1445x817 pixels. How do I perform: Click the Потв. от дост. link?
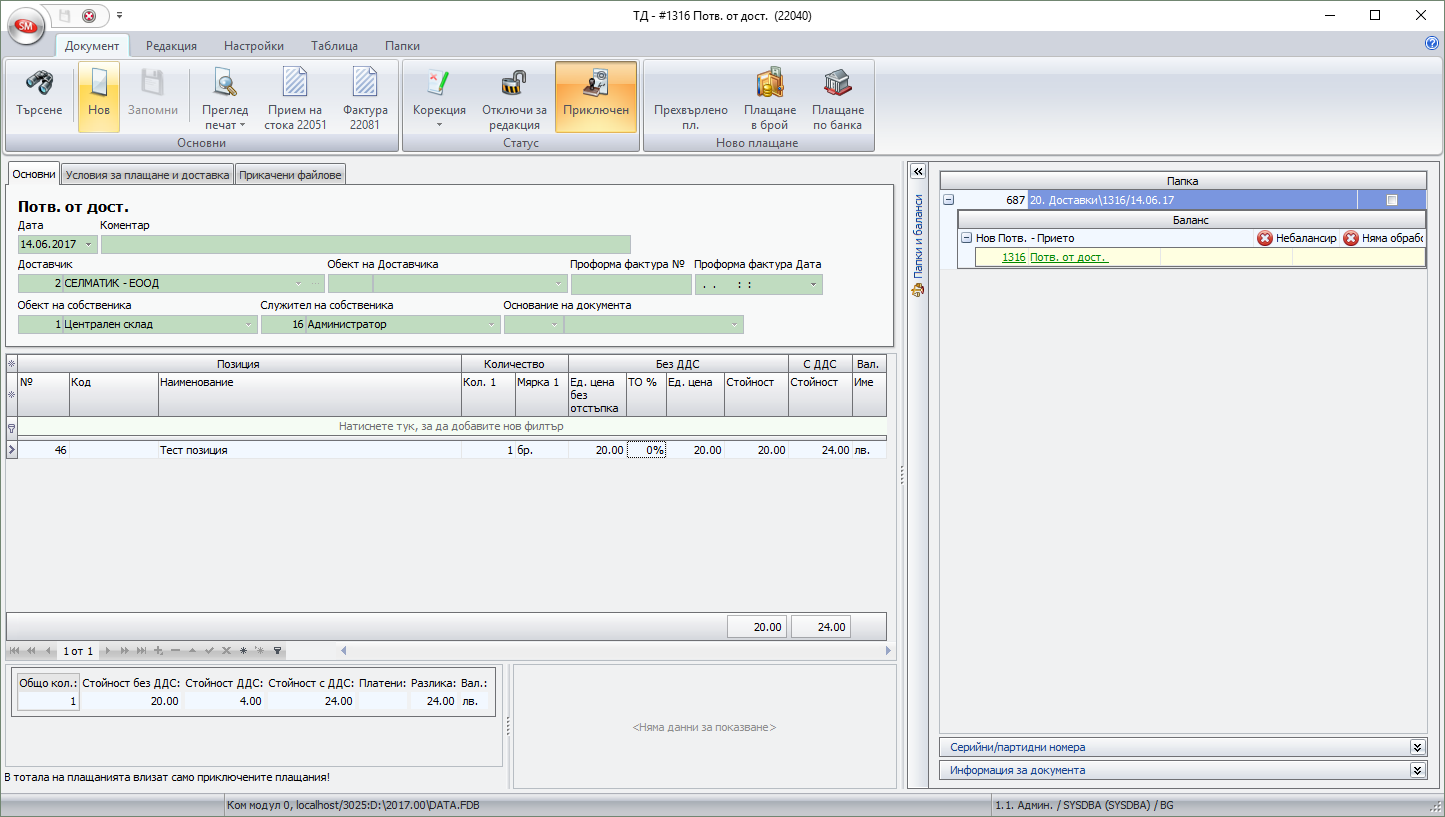[x=1069, y=257]
